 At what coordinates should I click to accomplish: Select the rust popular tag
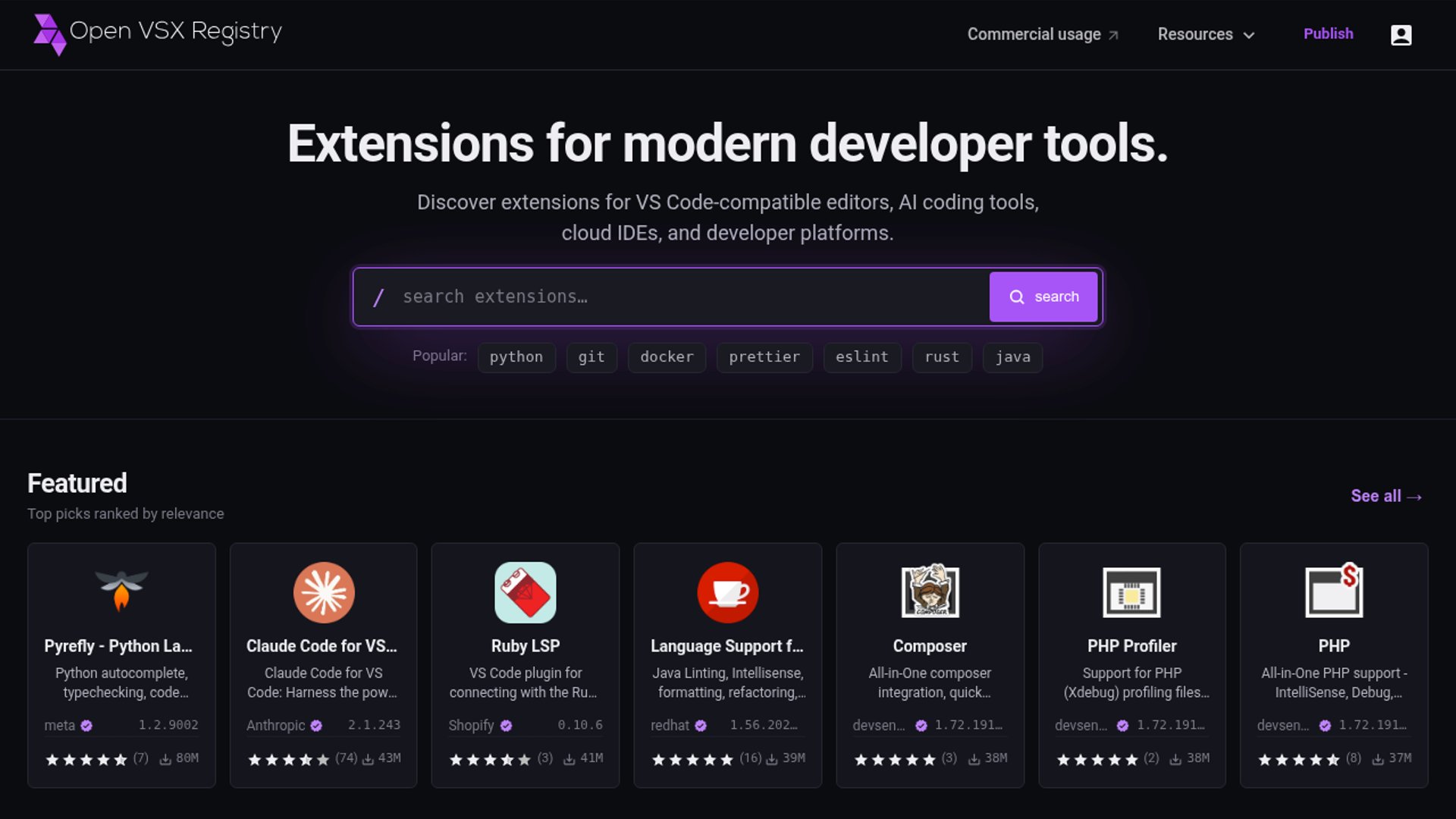click(942, 357)
